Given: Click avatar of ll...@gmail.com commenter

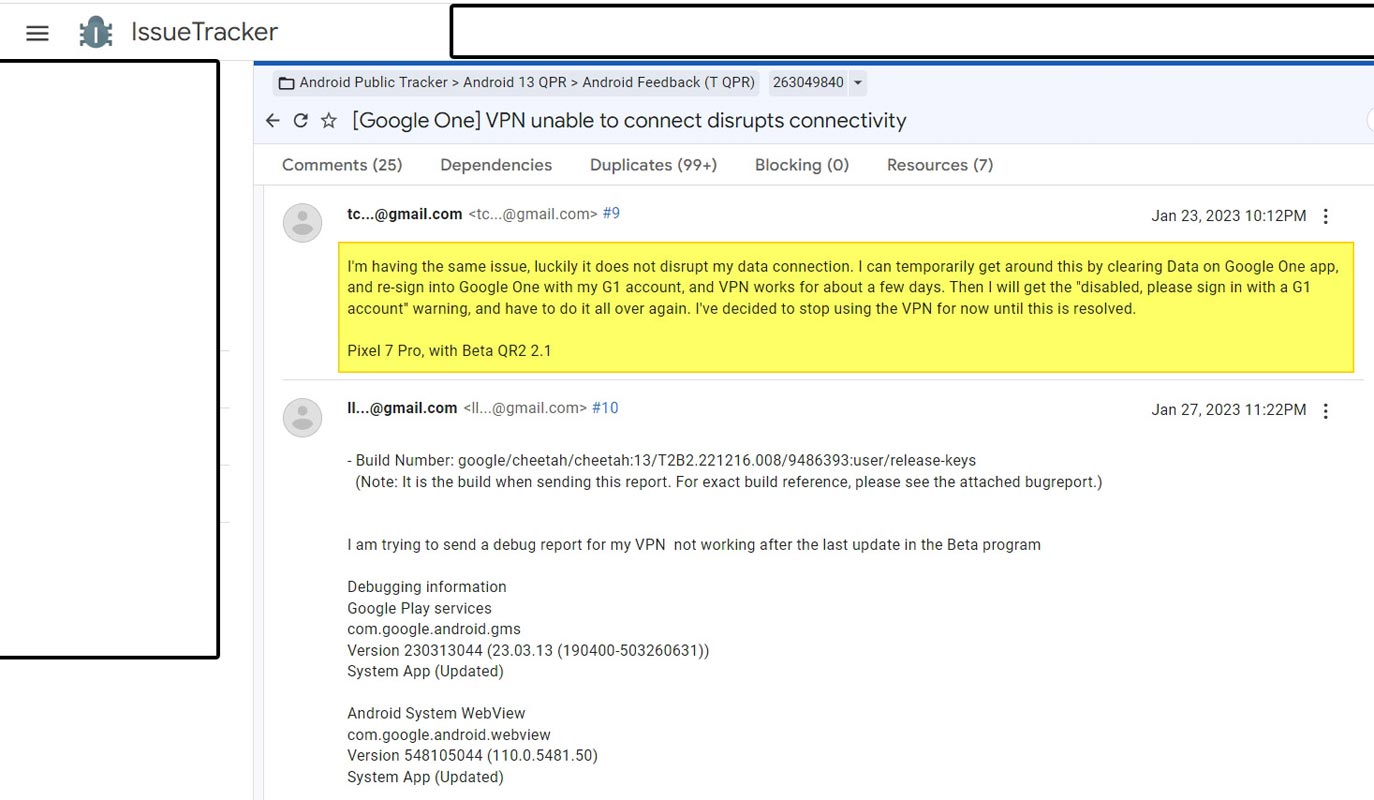Looking at the screenshot, I should pos(302,417).
